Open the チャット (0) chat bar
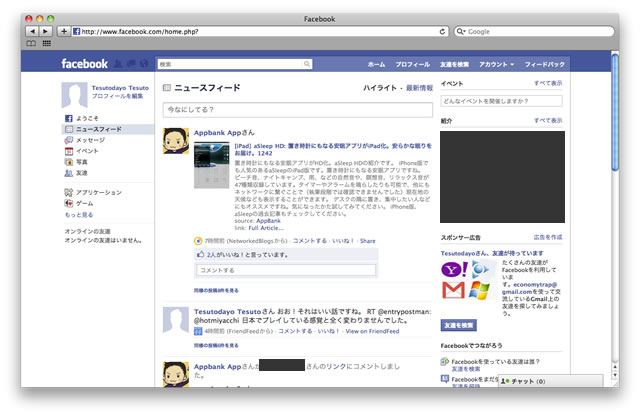This screenshot has height=416, width=640. pos(550,381)
